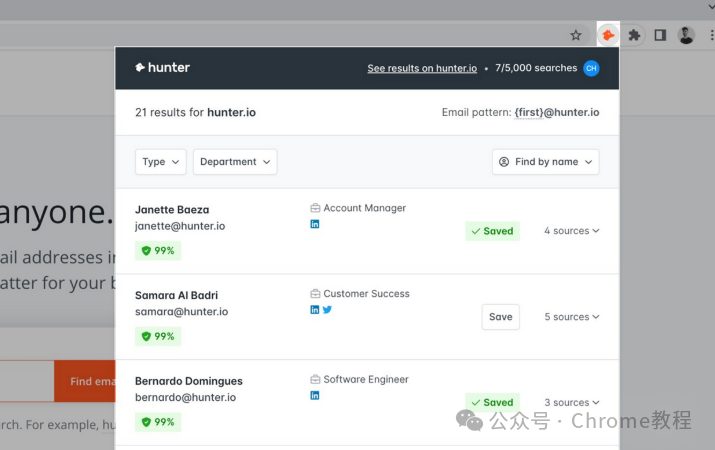Open the Chrome three-dot menu

pos(712,35)
